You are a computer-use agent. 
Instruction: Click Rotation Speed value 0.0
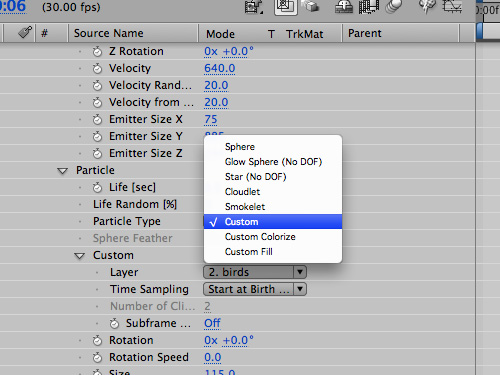pyautogui.click(x=213, y=357)
